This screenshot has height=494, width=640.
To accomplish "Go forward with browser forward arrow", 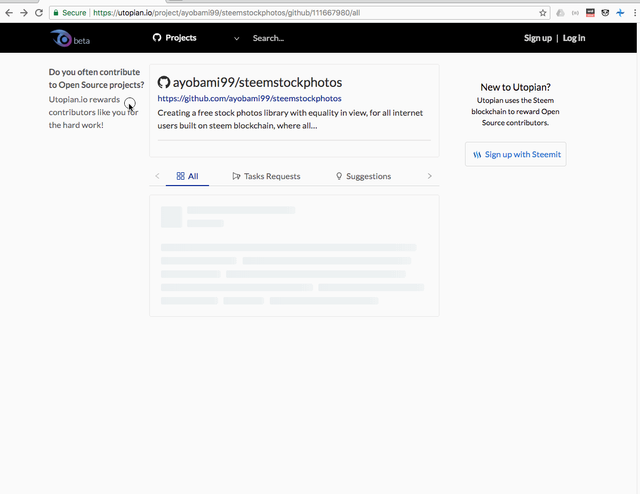I will [x=24, y=13].
